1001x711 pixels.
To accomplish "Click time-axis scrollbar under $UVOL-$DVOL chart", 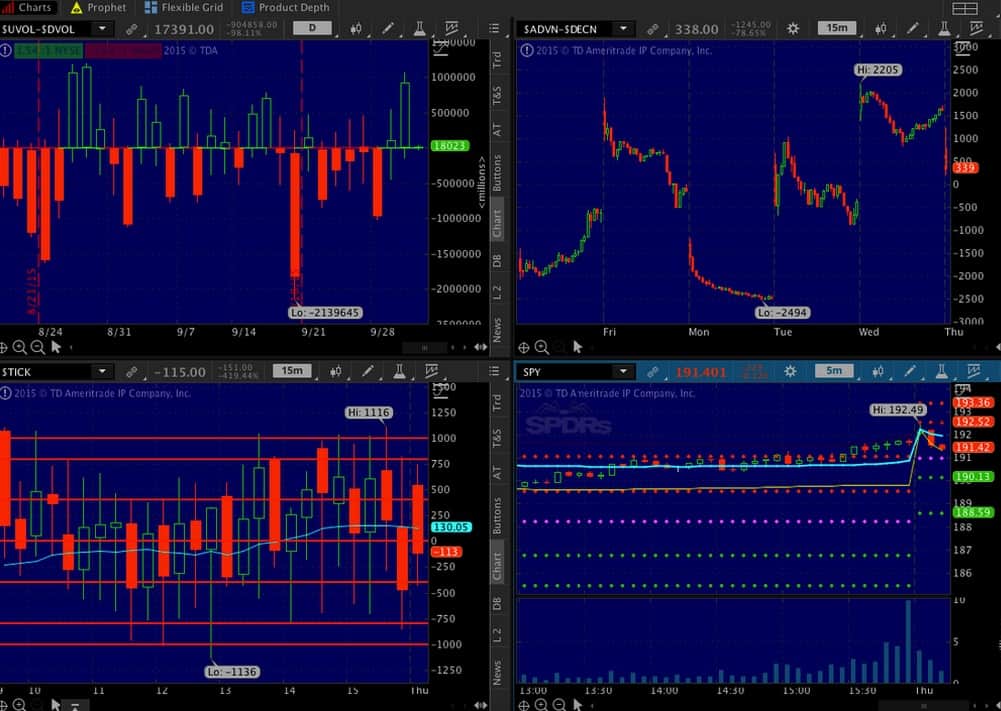I will tap(425, 348).
